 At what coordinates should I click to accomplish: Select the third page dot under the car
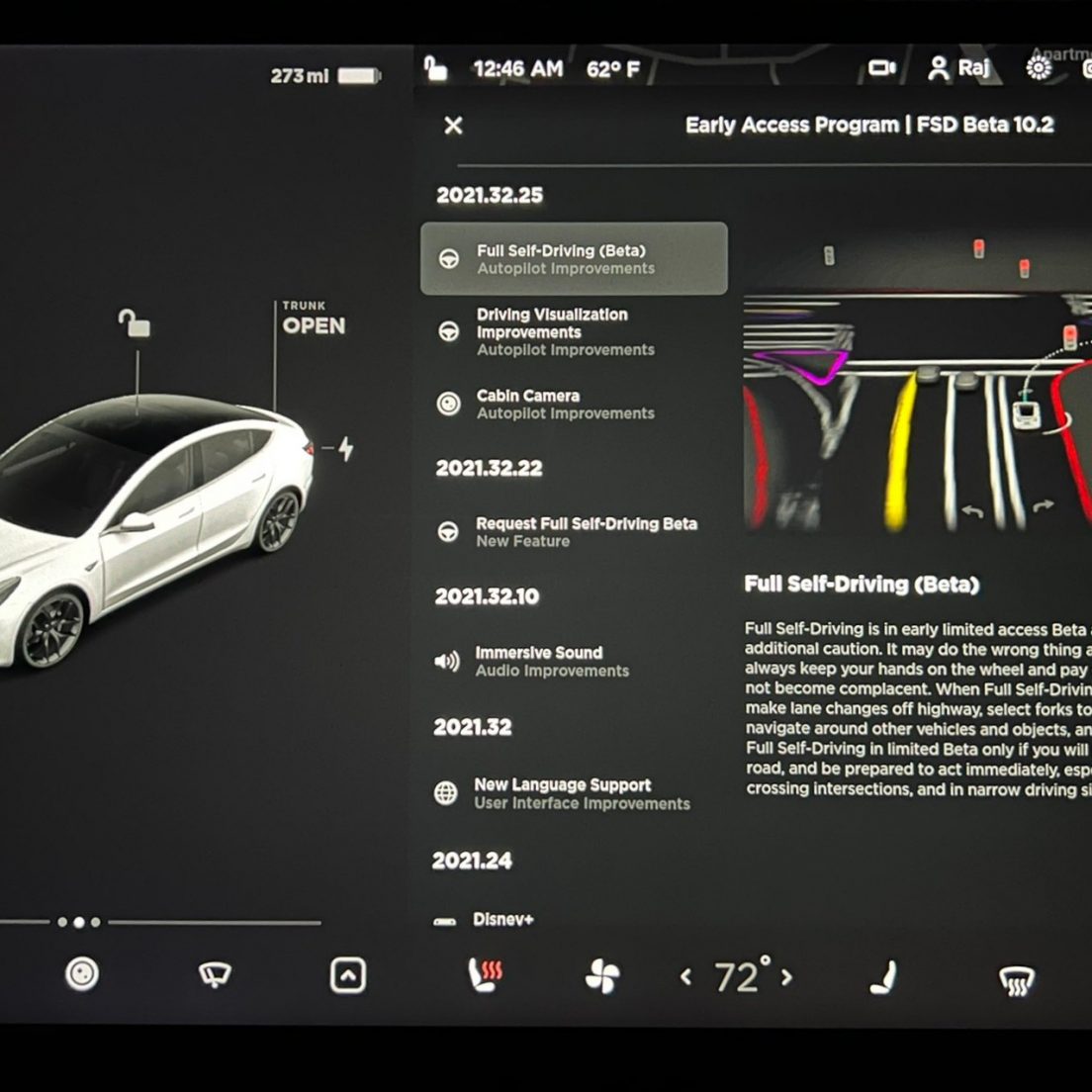[x=95, y=922]
